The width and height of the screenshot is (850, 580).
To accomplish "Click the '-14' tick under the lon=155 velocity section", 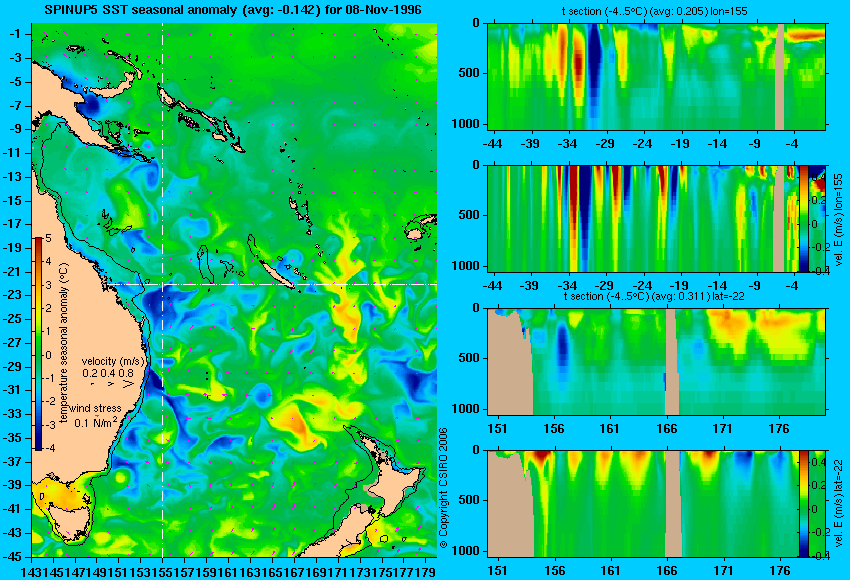I will pyautogui.click(x=717, y=286).
